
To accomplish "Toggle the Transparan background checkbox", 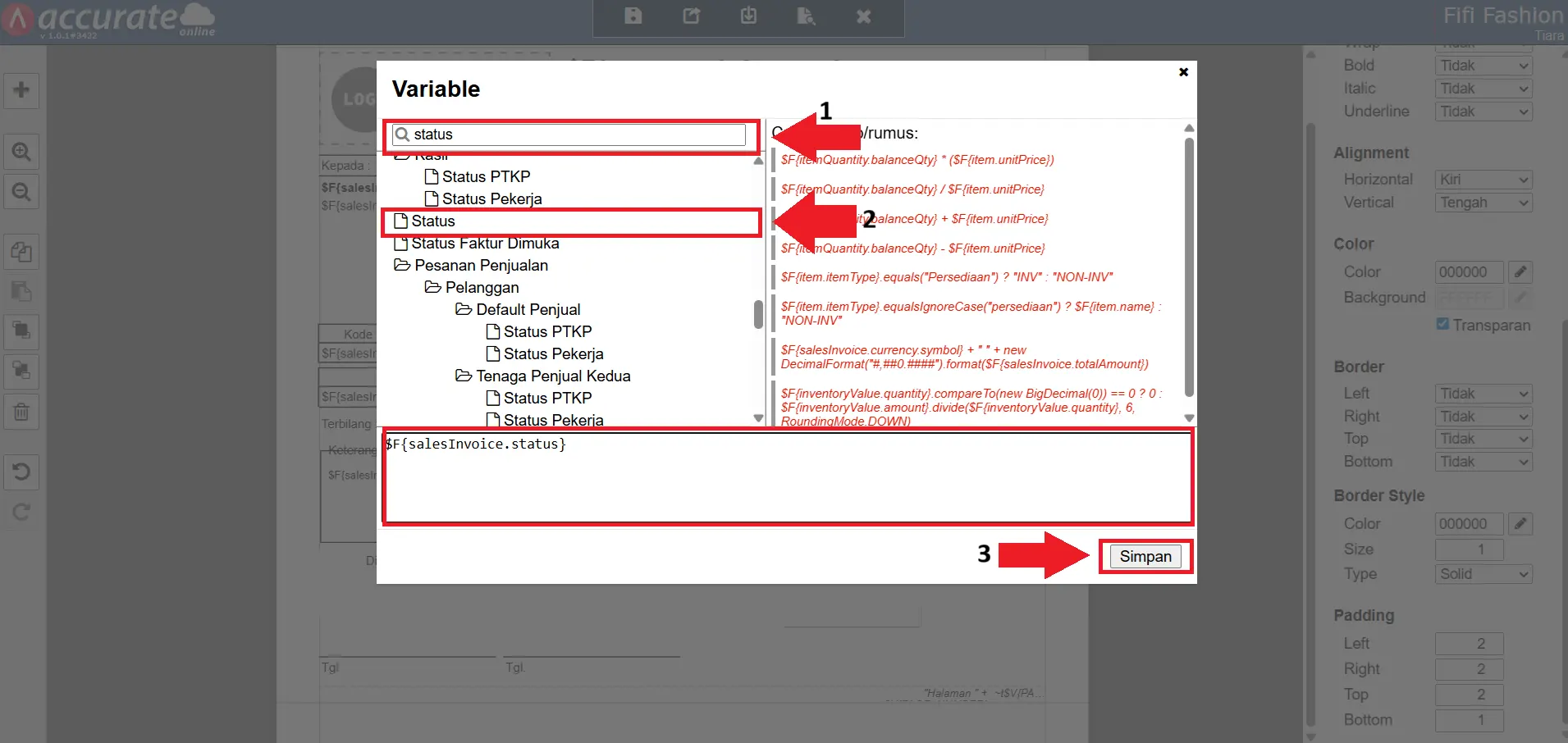I will [x=1442, y=325].
